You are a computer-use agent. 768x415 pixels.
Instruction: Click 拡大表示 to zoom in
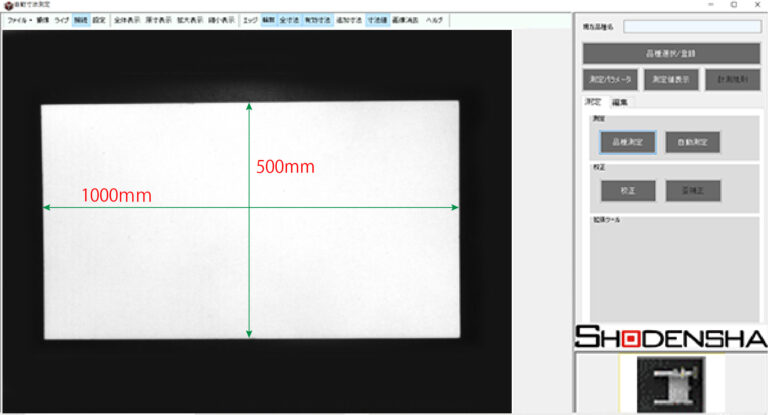189,20
